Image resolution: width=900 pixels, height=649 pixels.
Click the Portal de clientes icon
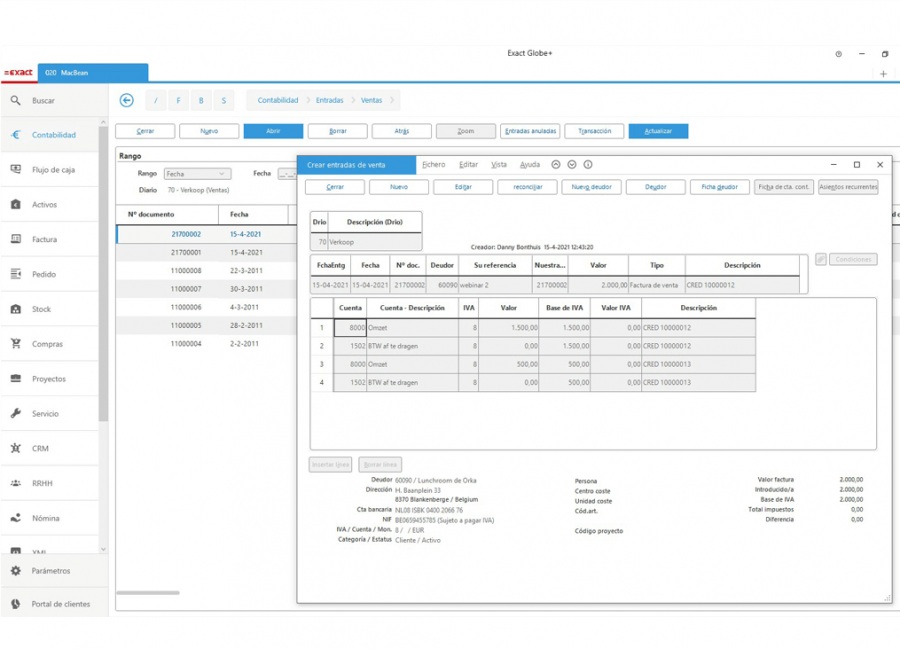click(16, 604)
